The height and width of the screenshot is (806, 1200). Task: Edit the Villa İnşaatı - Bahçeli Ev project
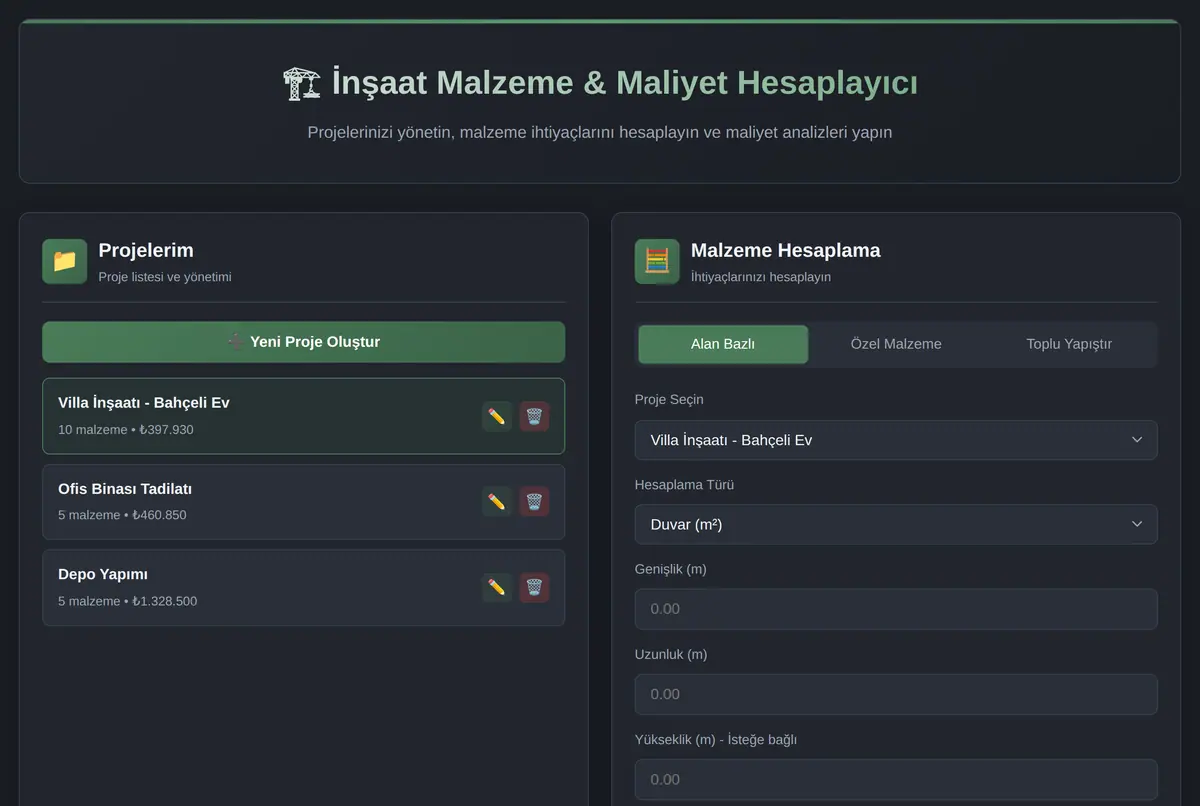point(497,416)
